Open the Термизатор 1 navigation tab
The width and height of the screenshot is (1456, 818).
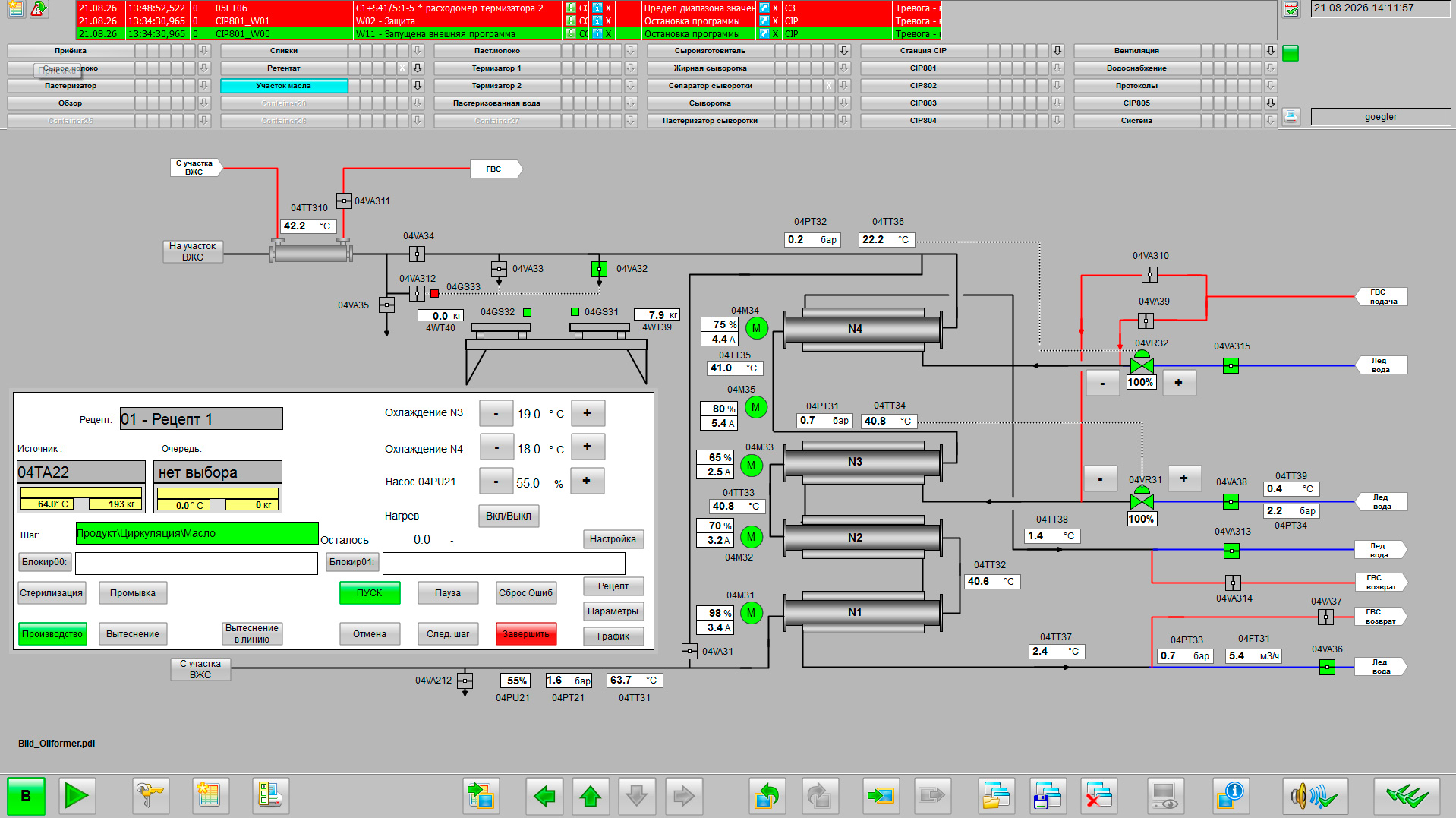tap(497, 68)
